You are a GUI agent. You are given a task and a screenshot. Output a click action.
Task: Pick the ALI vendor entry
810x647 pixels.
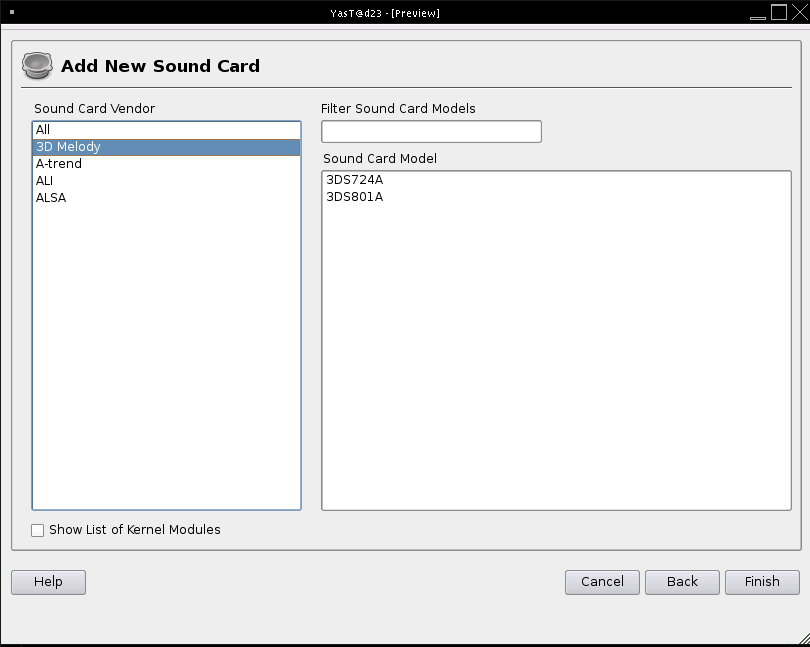(x=45, y=181)
